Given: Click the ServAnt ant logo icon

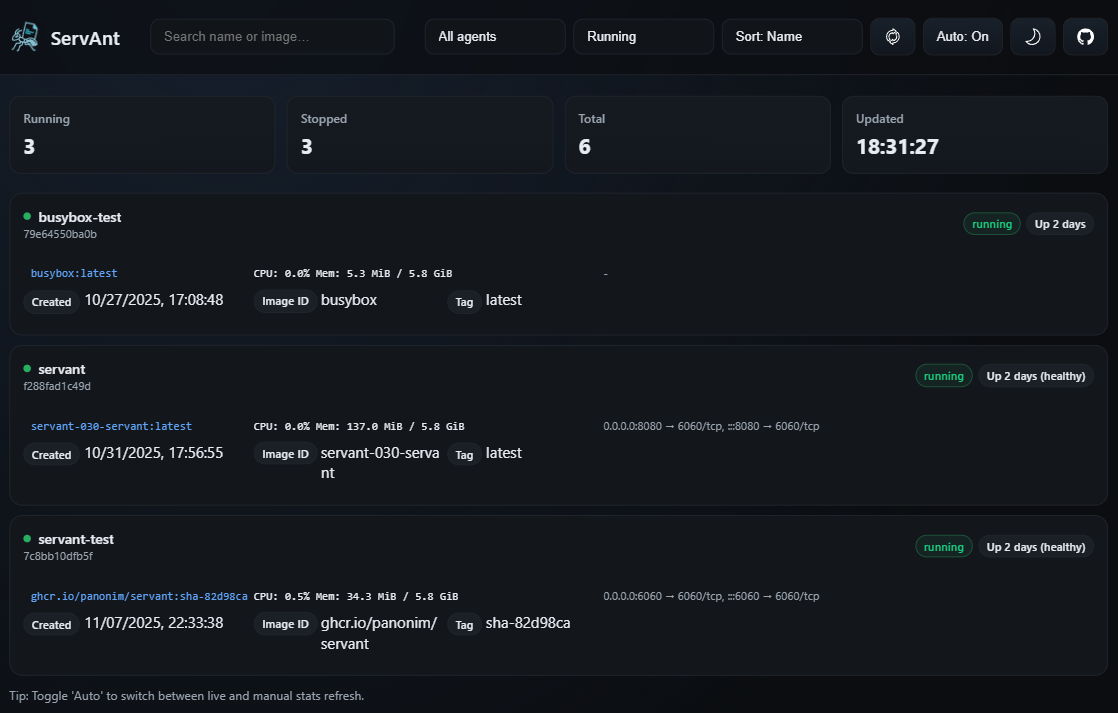Looking at the screenshot, I should (25, 38).
